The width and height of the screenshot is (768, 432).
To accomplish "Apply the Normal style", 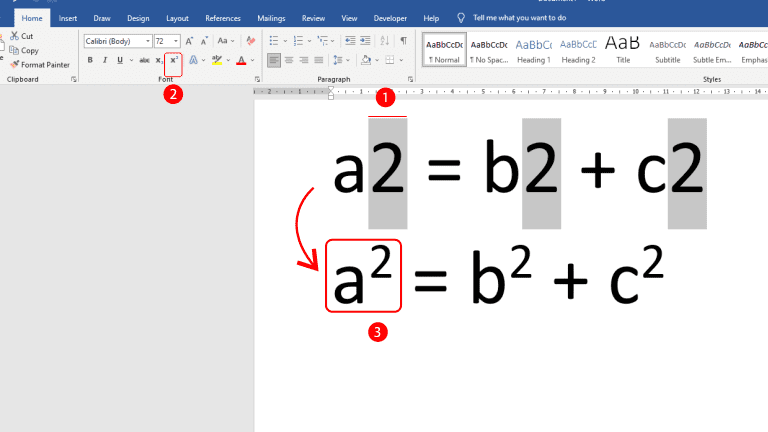I will tap(444, 50).
